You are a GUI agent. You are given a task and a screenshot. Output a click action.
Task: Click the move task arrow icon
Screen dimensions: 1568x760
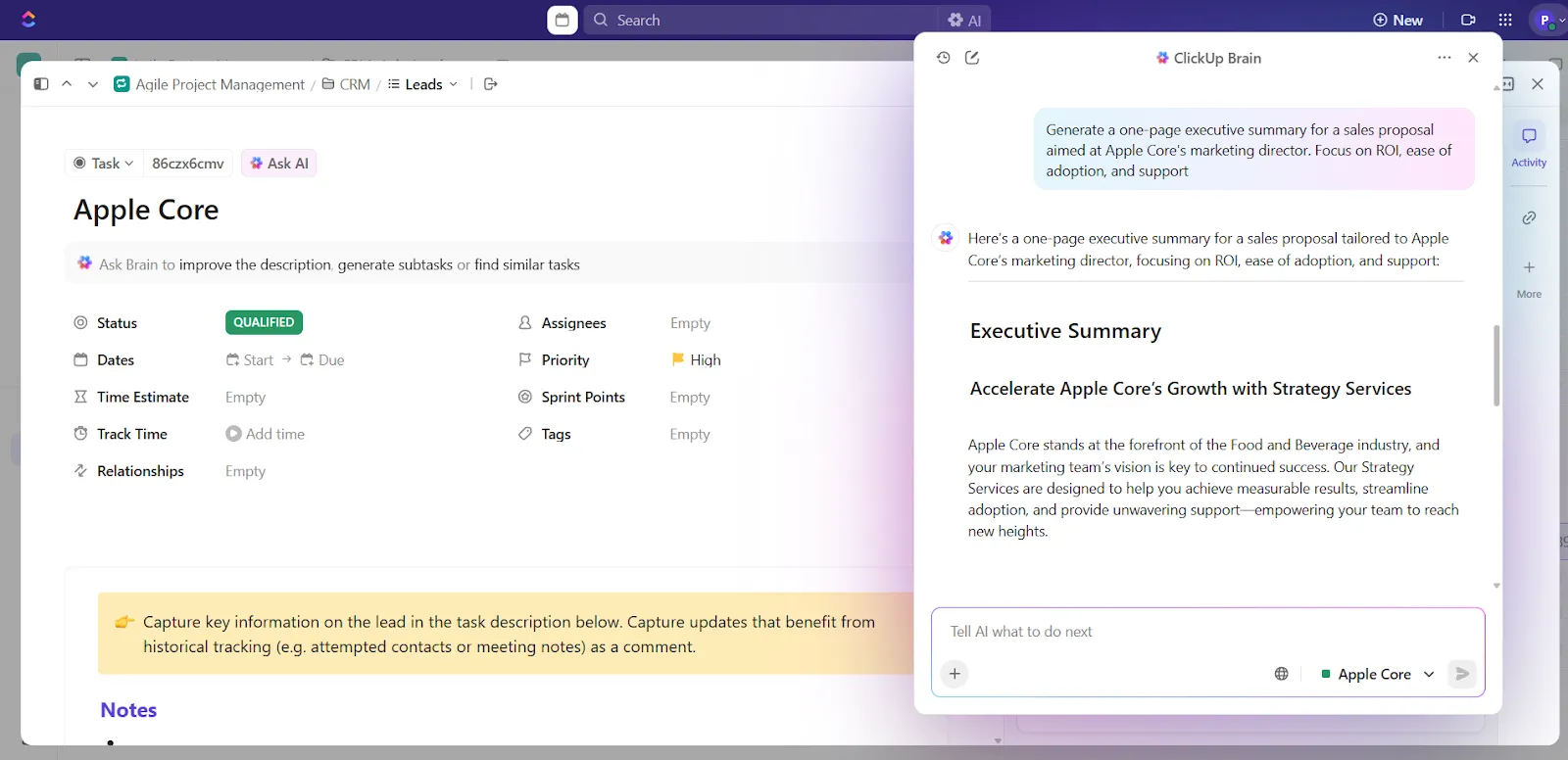491,84
